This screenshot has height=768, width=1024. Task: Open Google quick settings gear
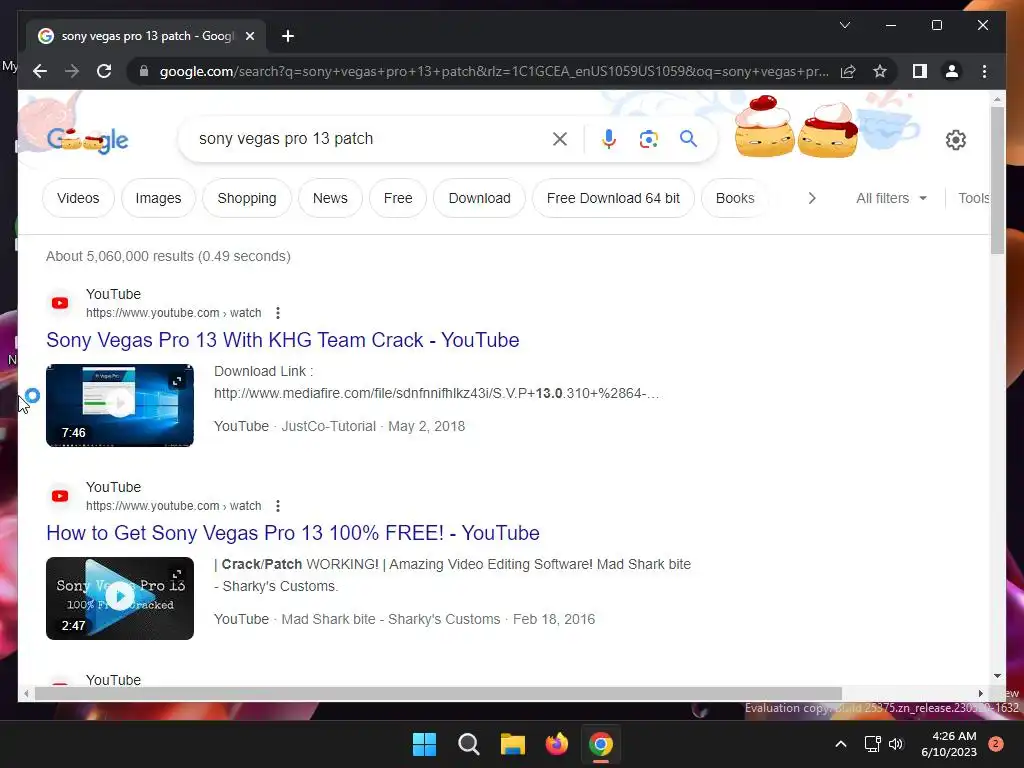[955, 139]
